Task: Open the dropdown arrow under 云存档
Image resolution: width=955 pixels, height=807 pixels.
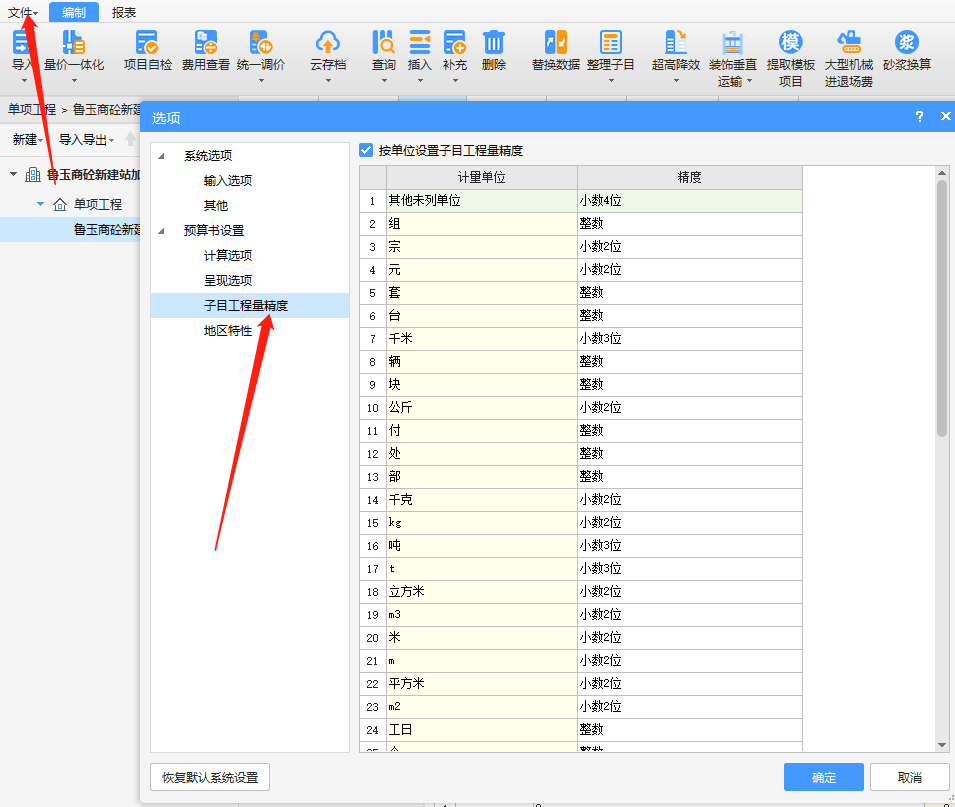Action: click(328, 80)
